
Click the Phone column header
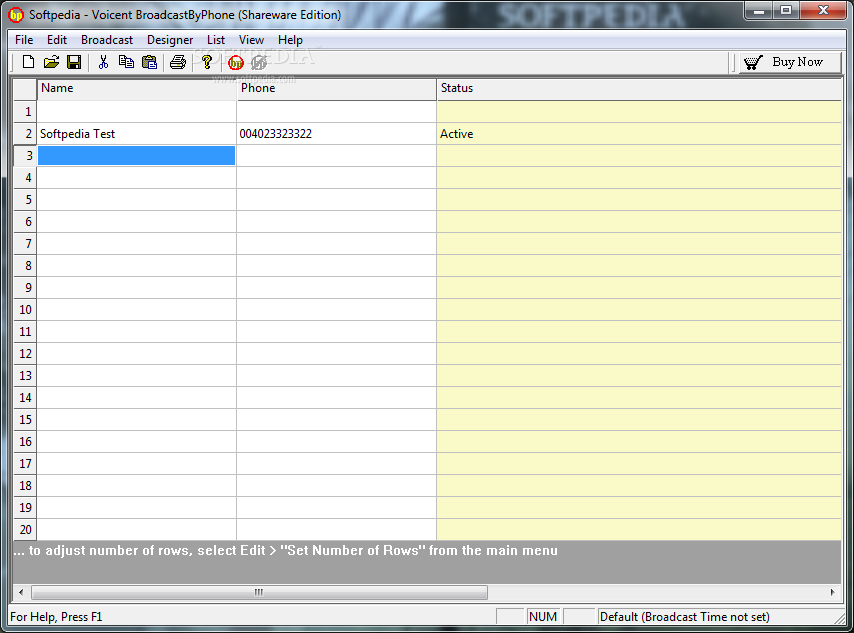point(337,89)
